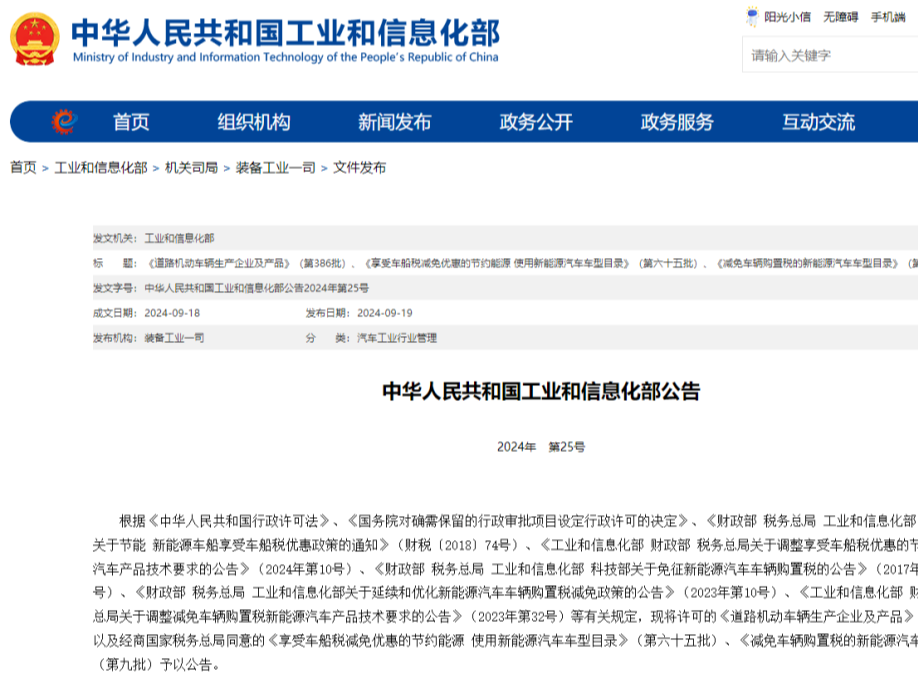Focus the keyword search input field
Image resolution: width=918 pixels, height=689 pixels.
tap(830, 55)
